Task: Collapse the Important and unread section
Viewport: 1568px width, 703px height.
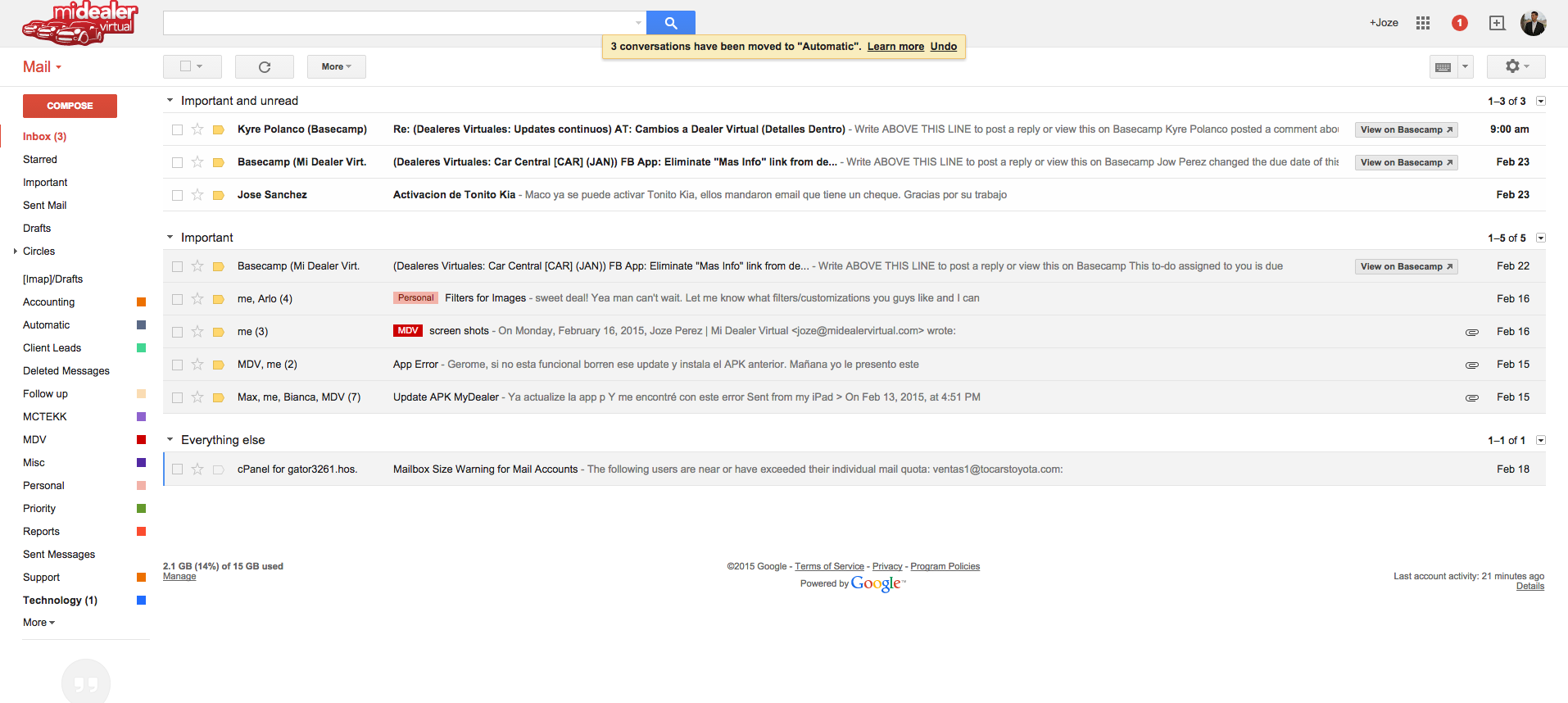Action: (170, 100)
